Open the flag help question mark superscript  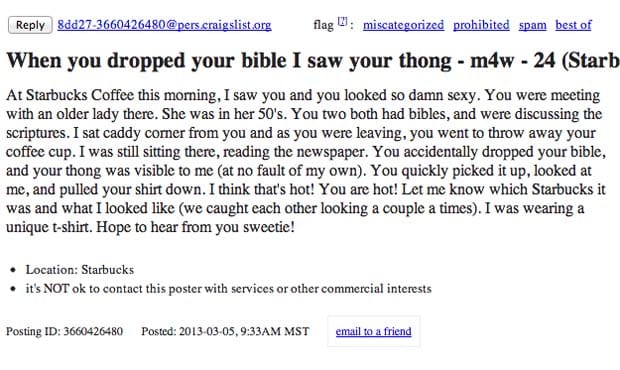point(342,21)
